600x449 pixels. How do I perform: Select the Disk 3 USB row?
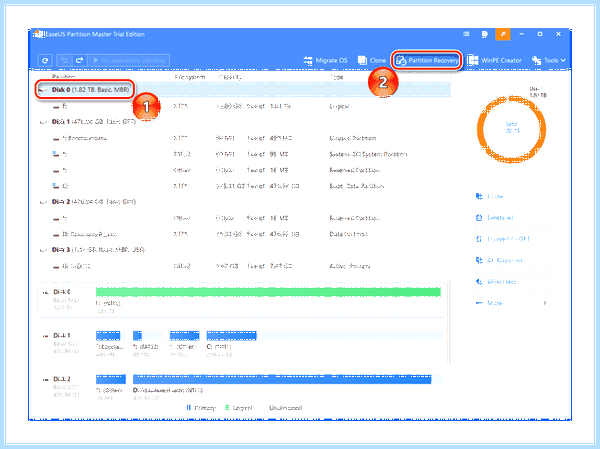243,250
